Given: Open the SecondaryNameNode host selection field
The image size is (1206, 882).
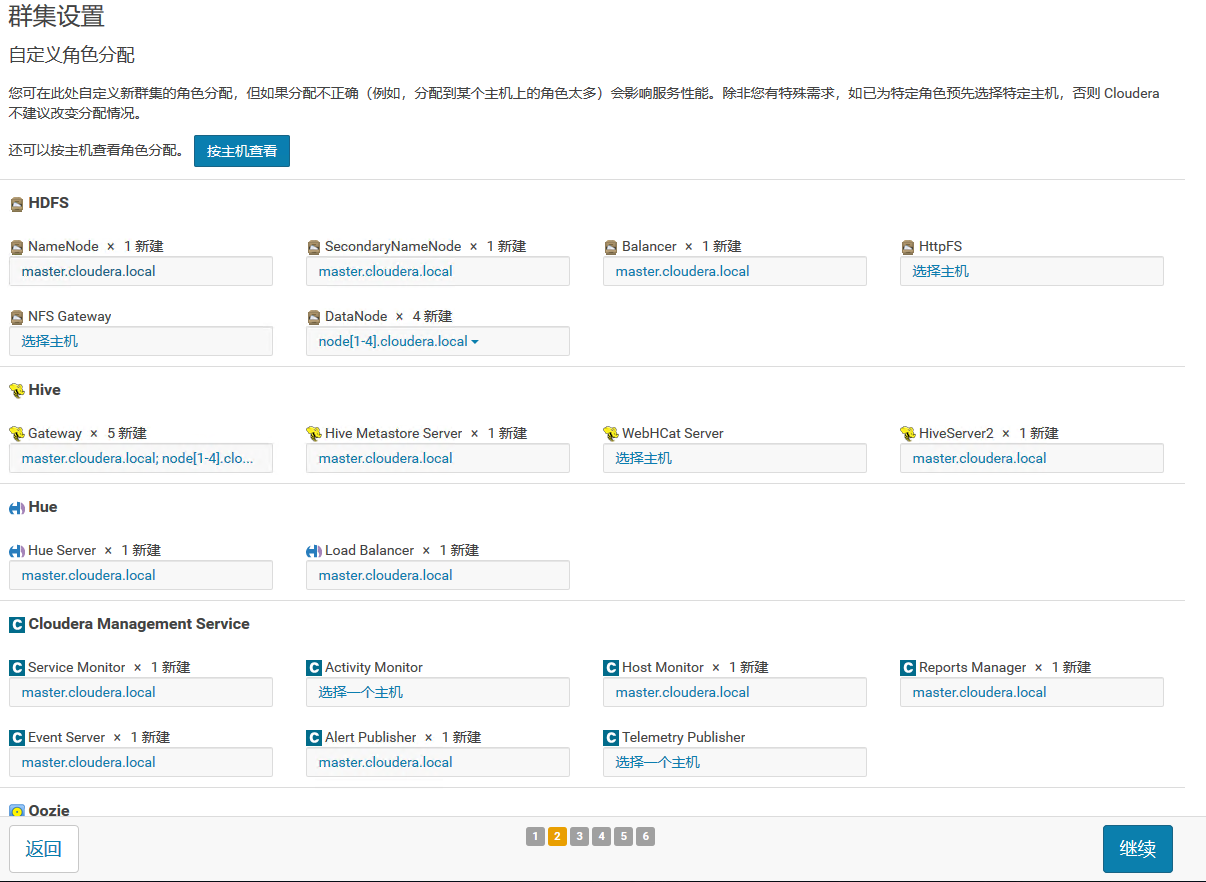Looking at the screenshot, I should 438,271.
